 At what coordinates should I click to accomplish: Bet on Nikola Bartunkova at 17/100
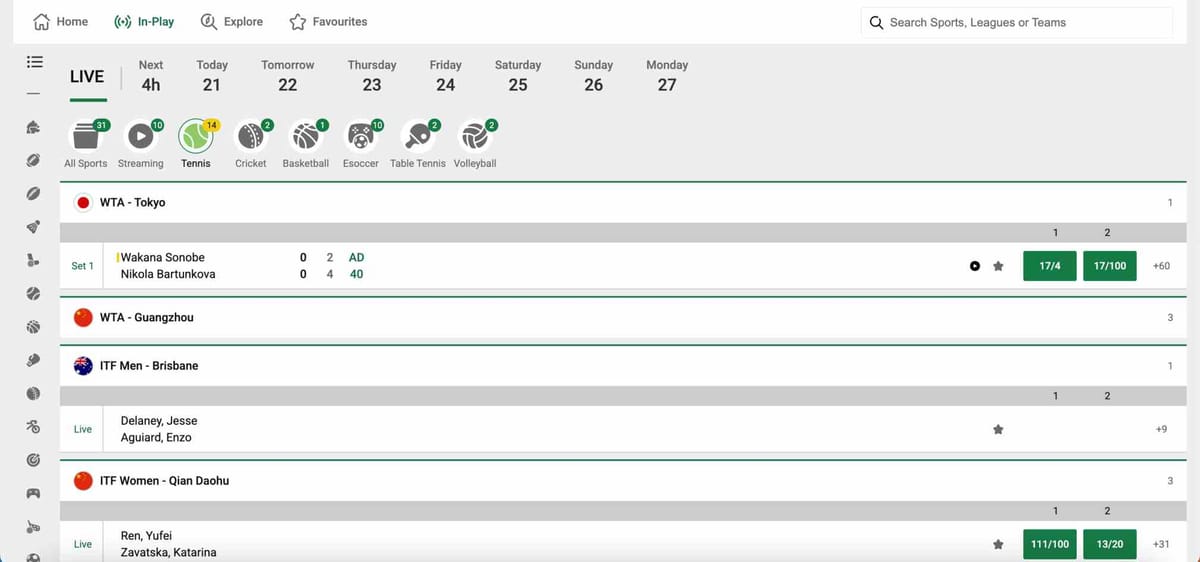coord(1110,266)
